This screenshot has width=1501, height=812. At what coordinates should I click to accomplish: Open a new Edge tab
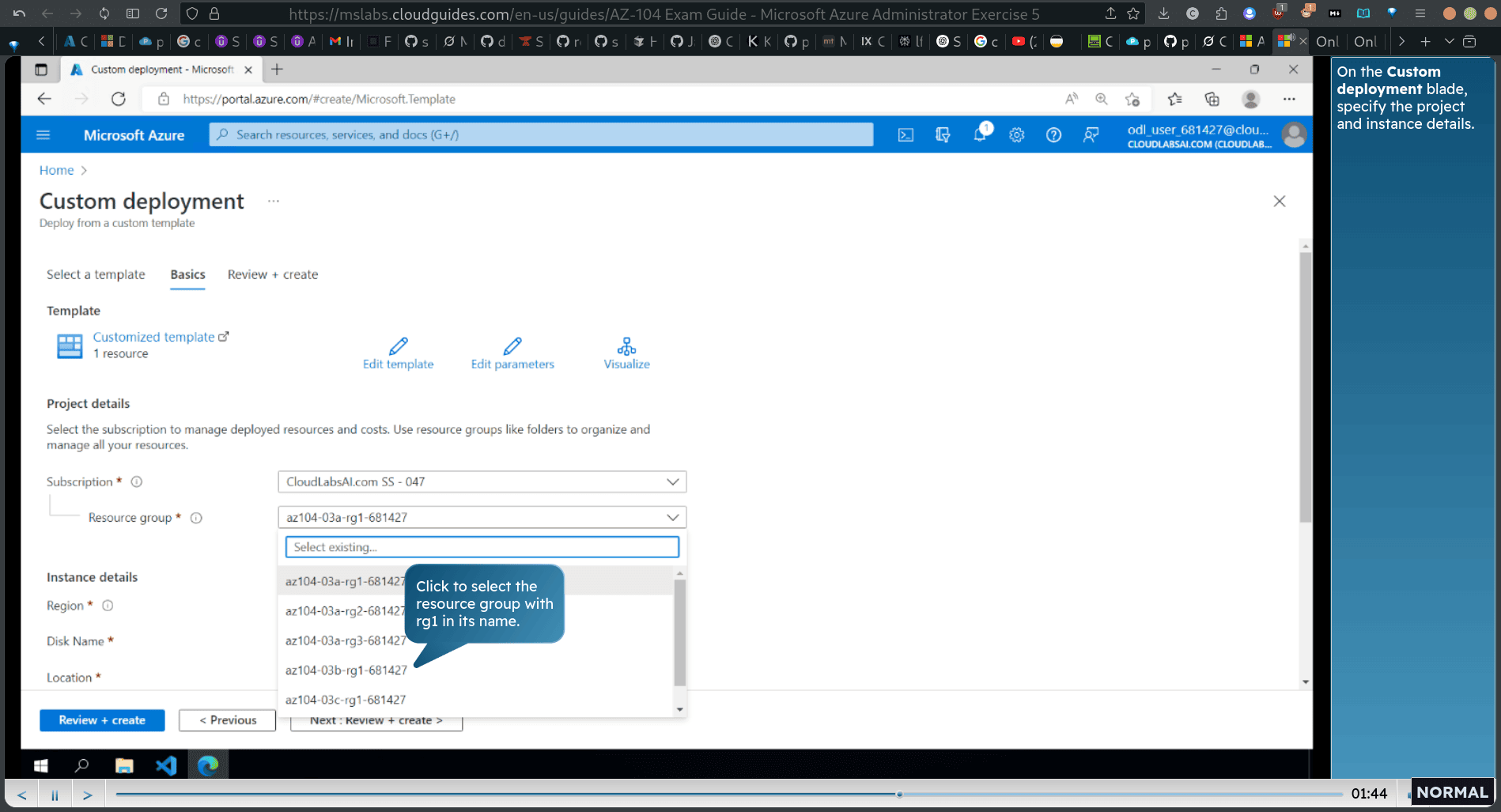coord(277,70)
